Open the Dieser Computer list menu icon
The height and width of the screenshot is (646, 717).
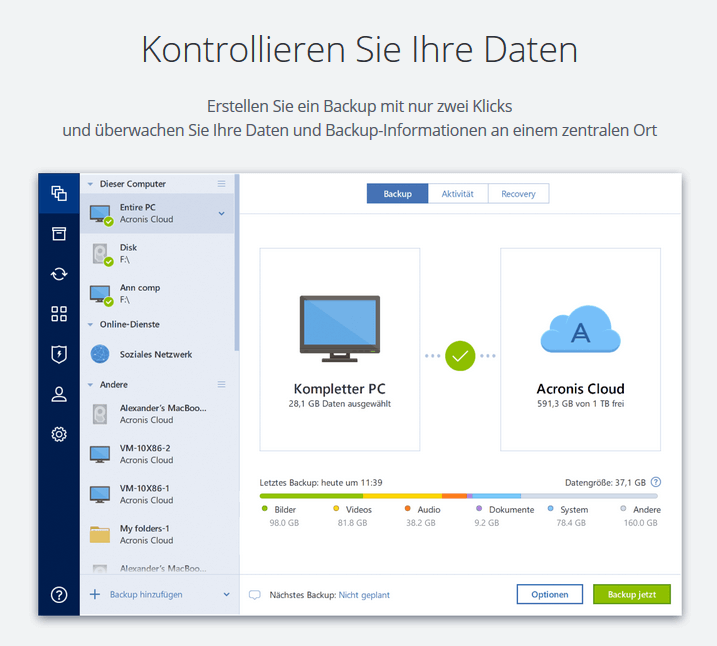tap(221, 184)
